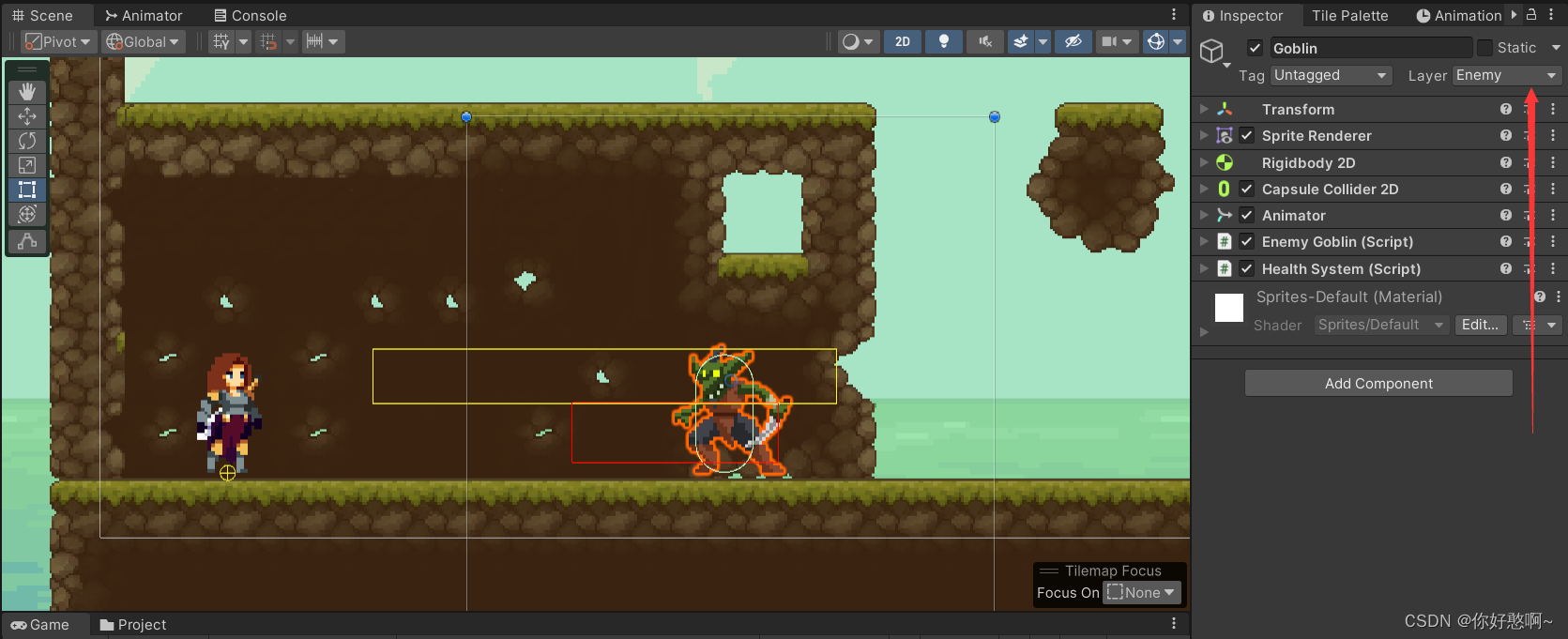Disable the Enemy Goblin script checkbox
The height and width of the screenshot is (639, 1568).
coord(1247,241)
